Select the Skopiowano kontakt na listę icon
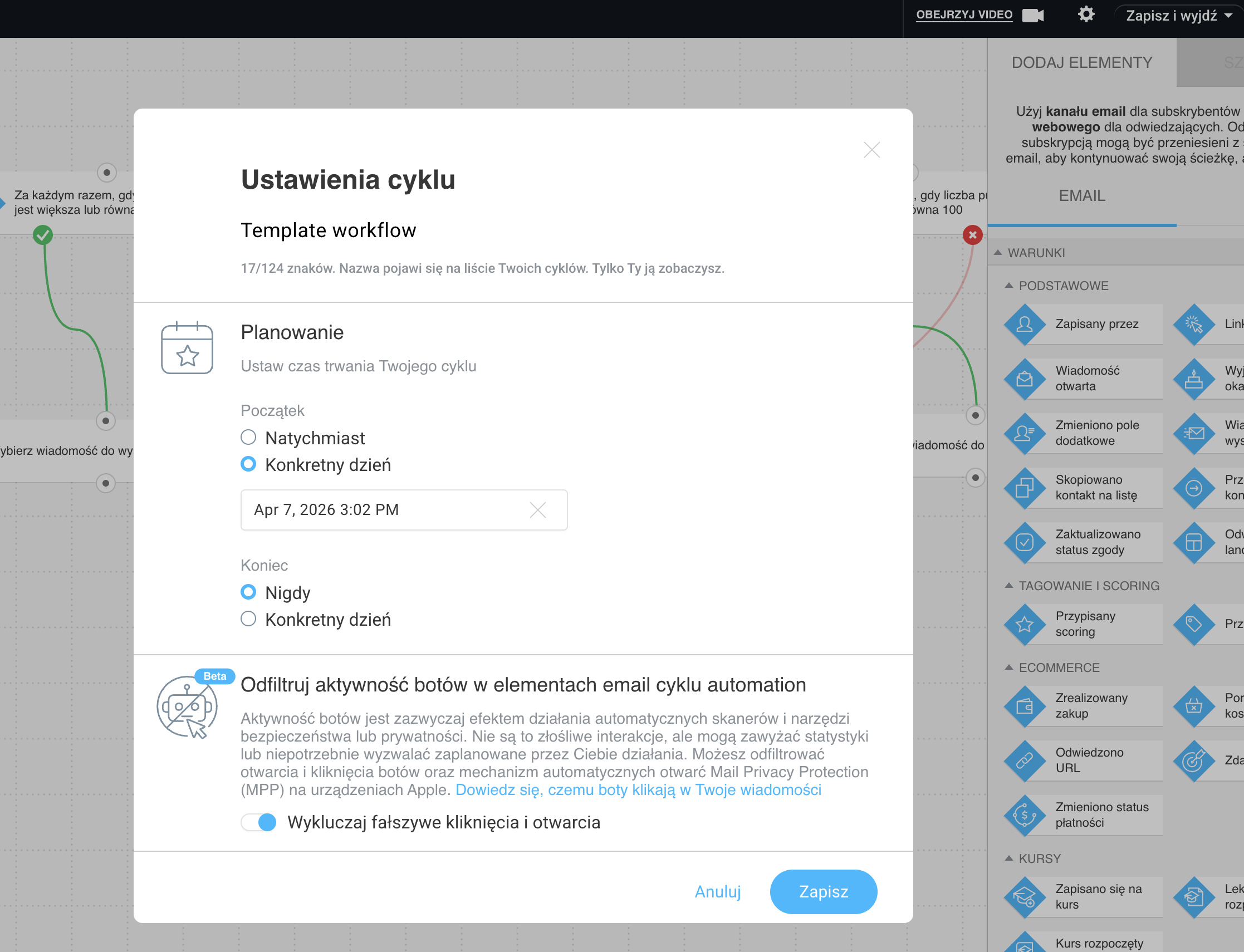This screenshot has width=1244, height=952. click(x=1025, y=487)
